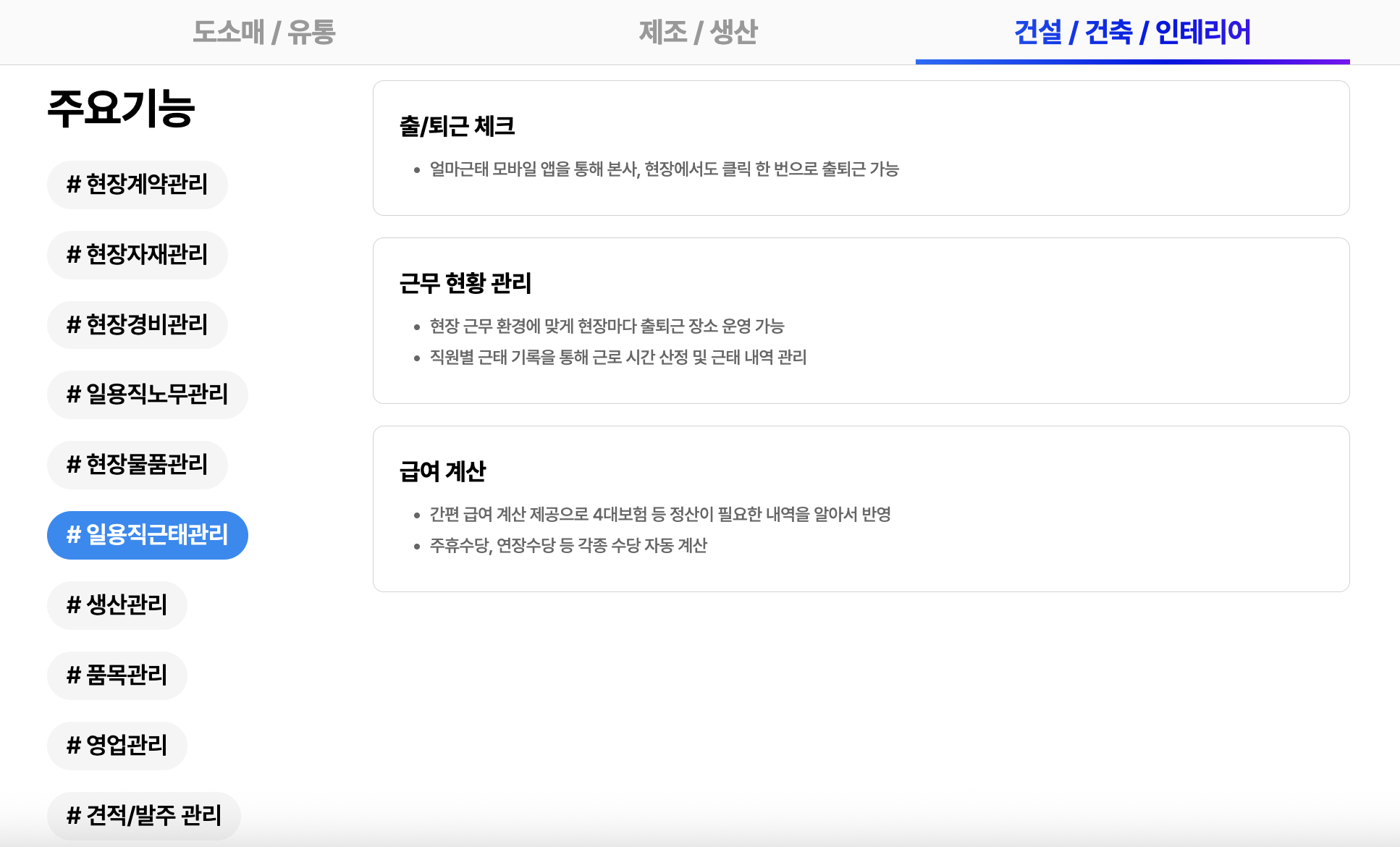Select the #현장물품관리 tag

point(137,465)
